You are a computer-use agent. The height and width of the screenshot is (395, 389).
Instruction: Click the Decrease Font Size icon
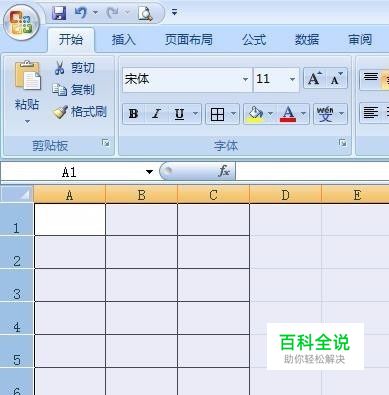point(336,79)
